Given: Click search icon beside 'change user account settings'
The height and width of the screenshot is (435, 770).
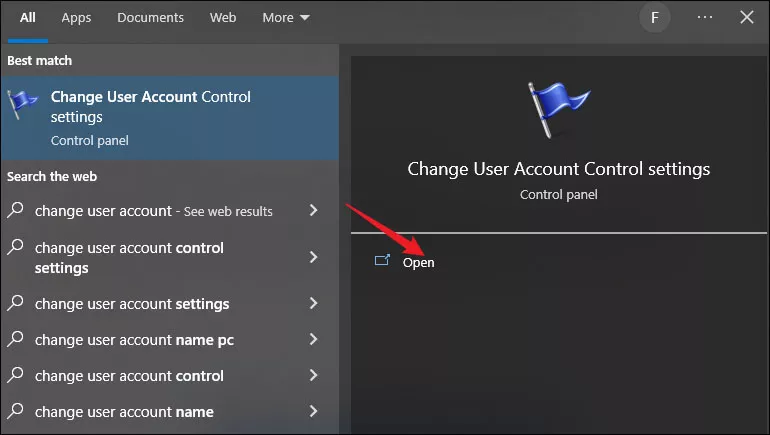Looking at the screenshot, I should coord(15,302).
